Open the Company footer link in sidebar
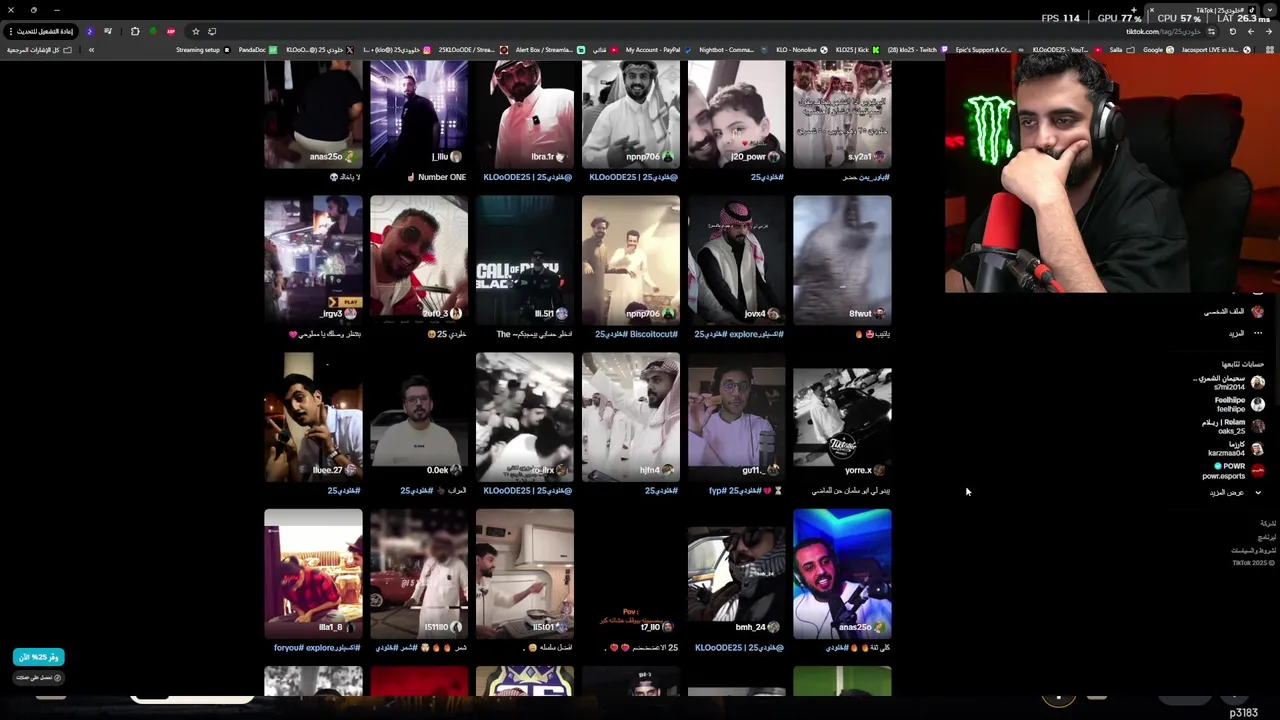Screen dimensions: 1280x720 tap(1268, 524)
